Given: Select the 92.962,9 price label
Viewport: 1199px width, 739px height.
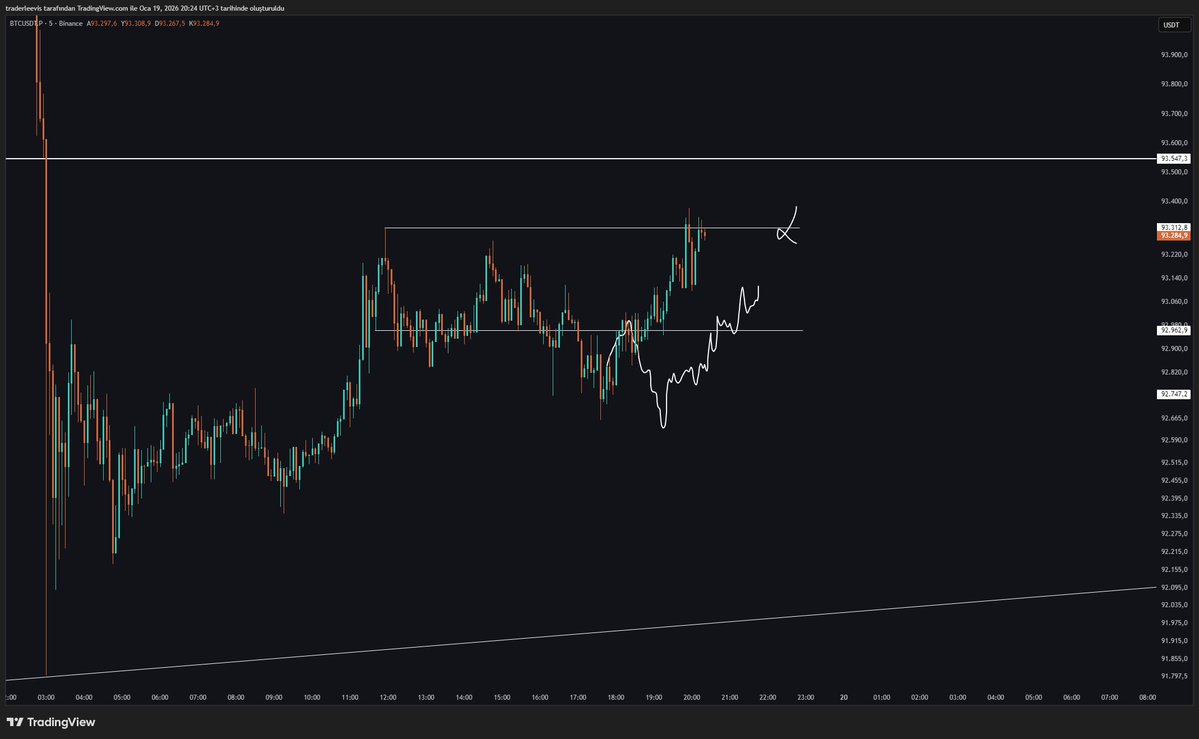Looking at the screenshot, I should coord(1173,330).
